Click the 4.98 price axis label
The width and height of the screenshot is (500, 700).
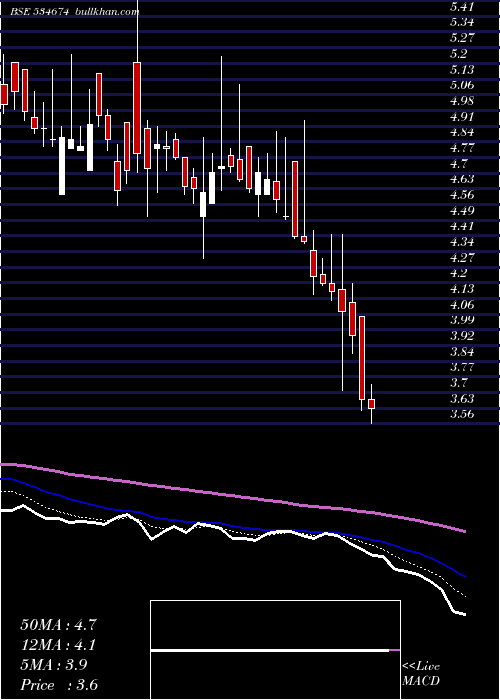pyautogui.click(x=462, y=101)
